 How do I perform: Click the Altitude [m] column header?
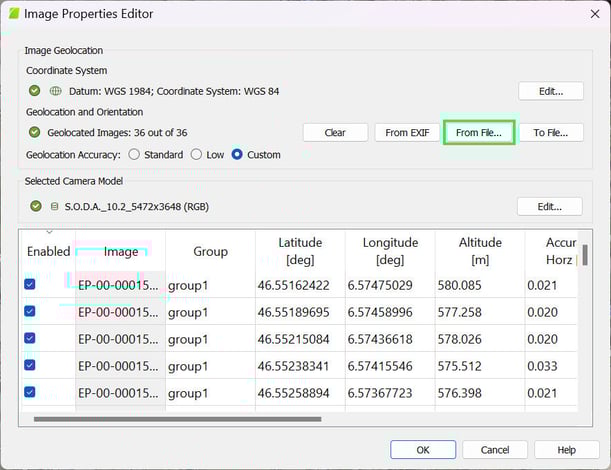(x=480, y=251)
